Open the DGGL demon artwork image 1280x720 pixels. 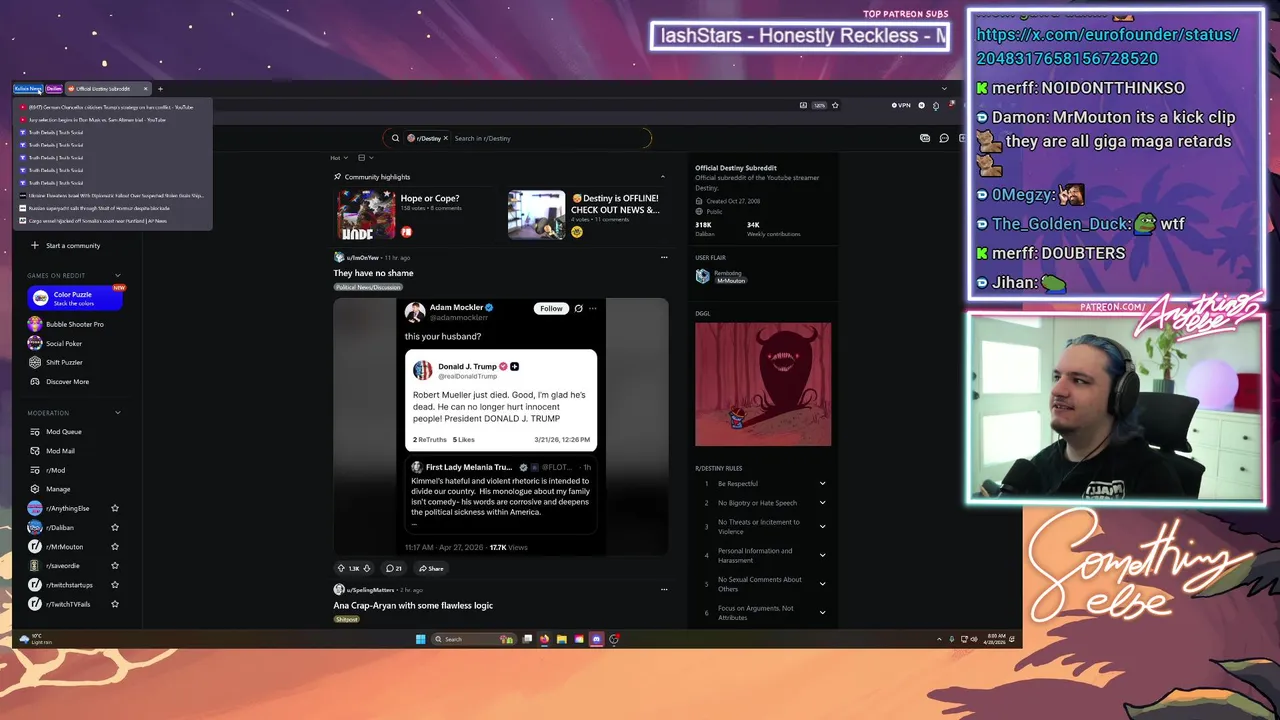pyautogui.click(x=763, y=384)
